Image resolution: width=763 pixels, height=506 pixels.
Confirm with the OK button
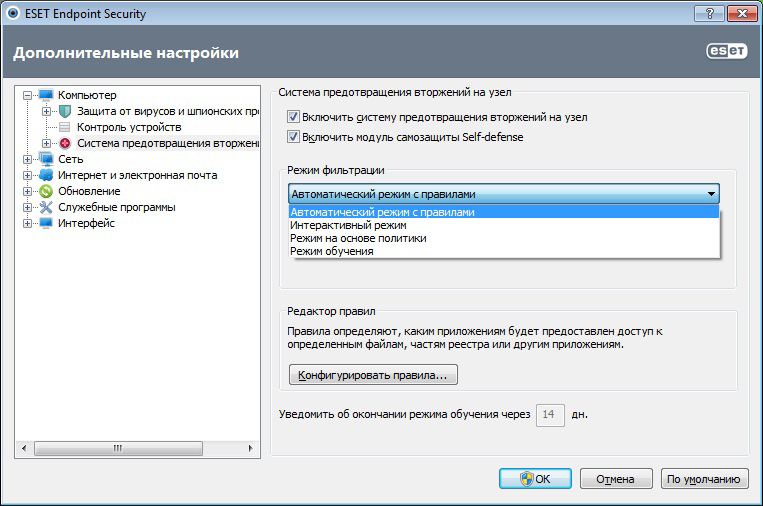click(535, 479)
